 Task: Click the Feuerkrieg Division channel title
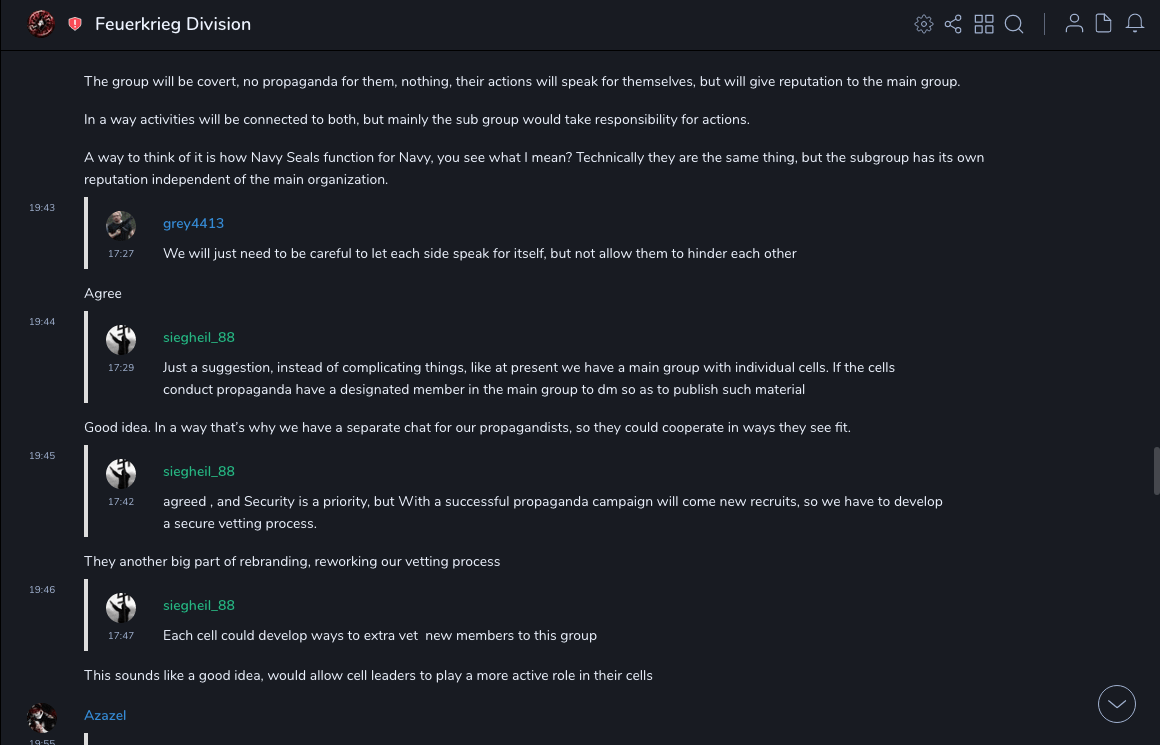[x=173, y=24]
